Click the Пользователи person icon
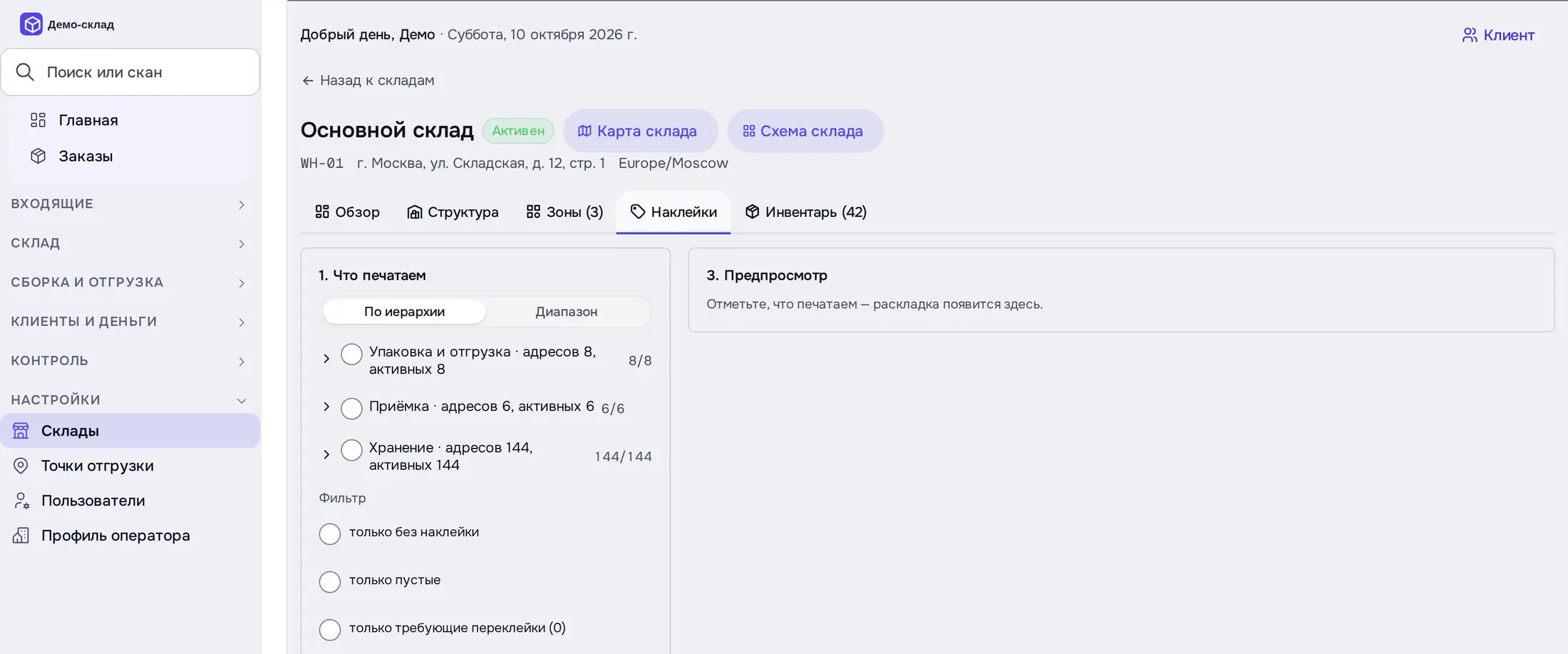1568x654 pixels. coord(21,501)
